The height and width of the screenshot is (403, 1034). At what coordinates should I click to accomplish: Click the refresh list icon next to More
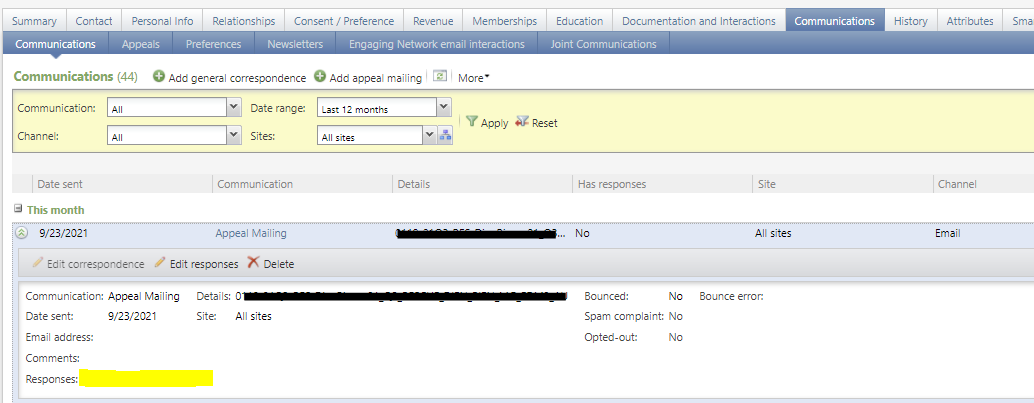(440, 77)
